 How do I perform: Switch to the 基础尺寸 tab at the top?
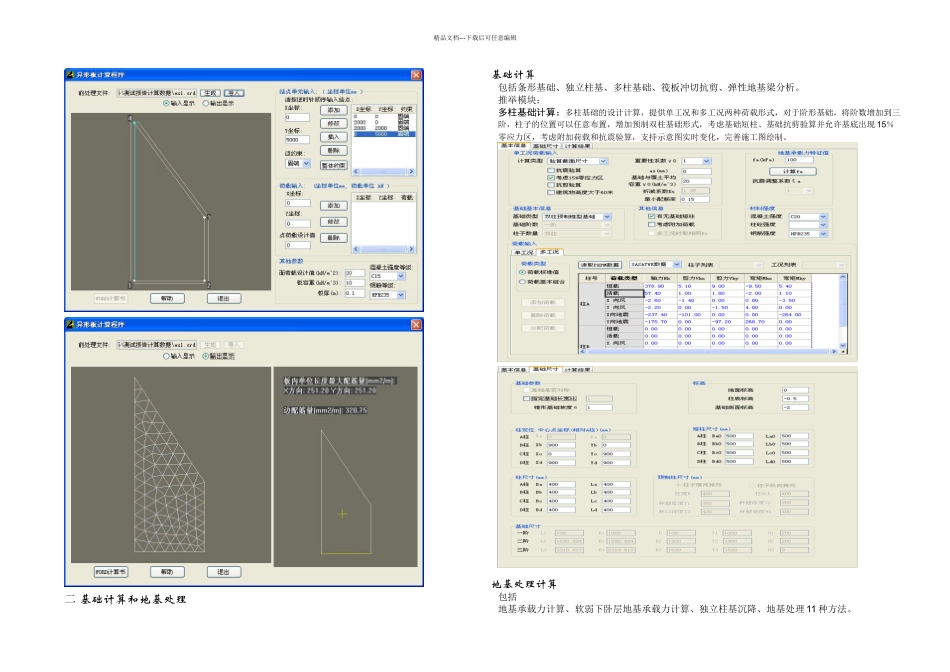click(x=546, y=146)
